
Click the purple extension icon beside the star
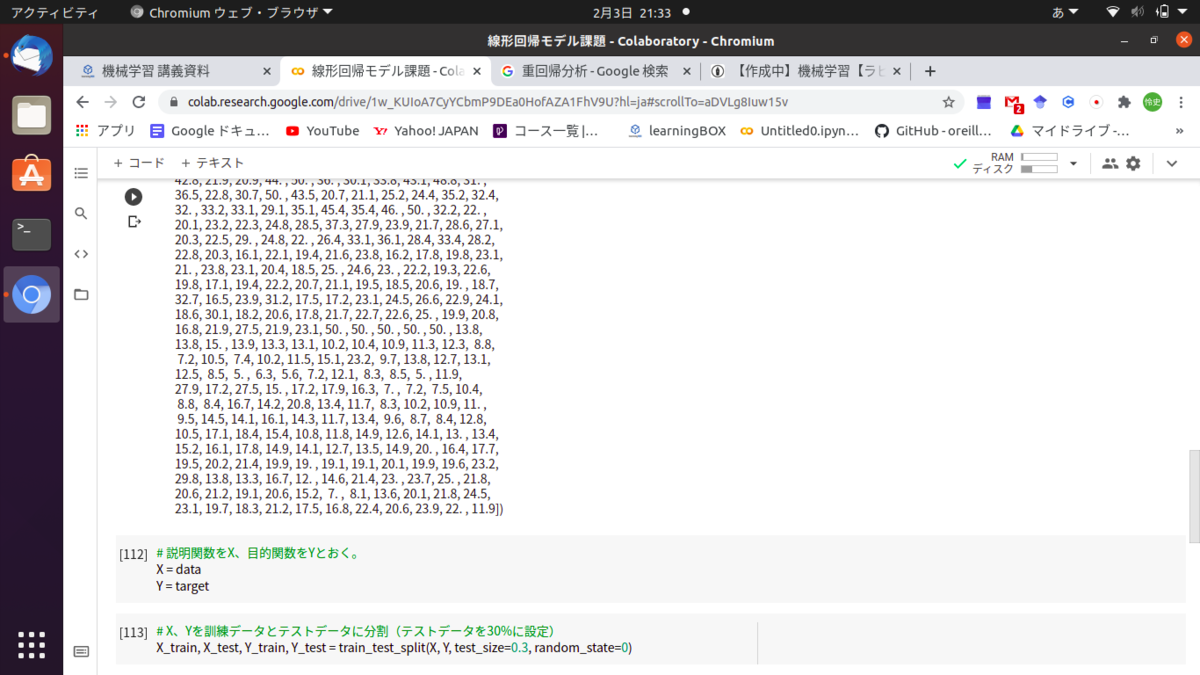click(984, 102)
